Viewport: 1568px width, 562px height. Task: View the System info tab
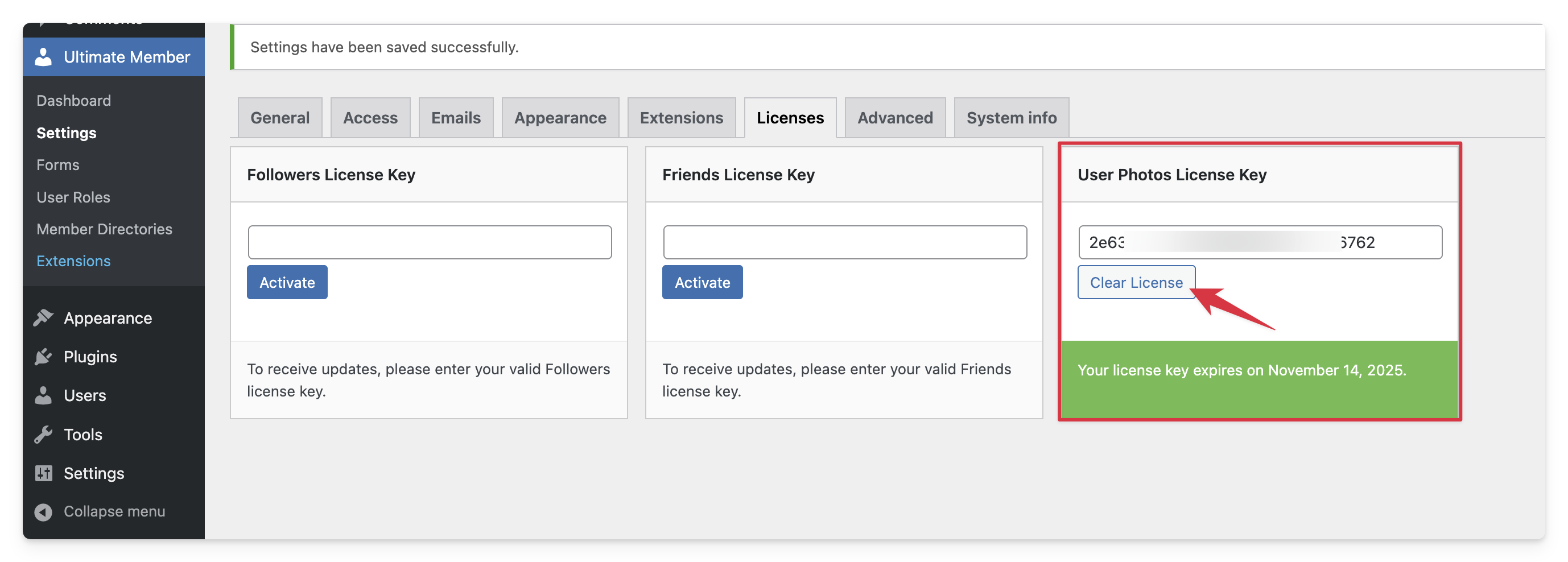point(1011,118)
